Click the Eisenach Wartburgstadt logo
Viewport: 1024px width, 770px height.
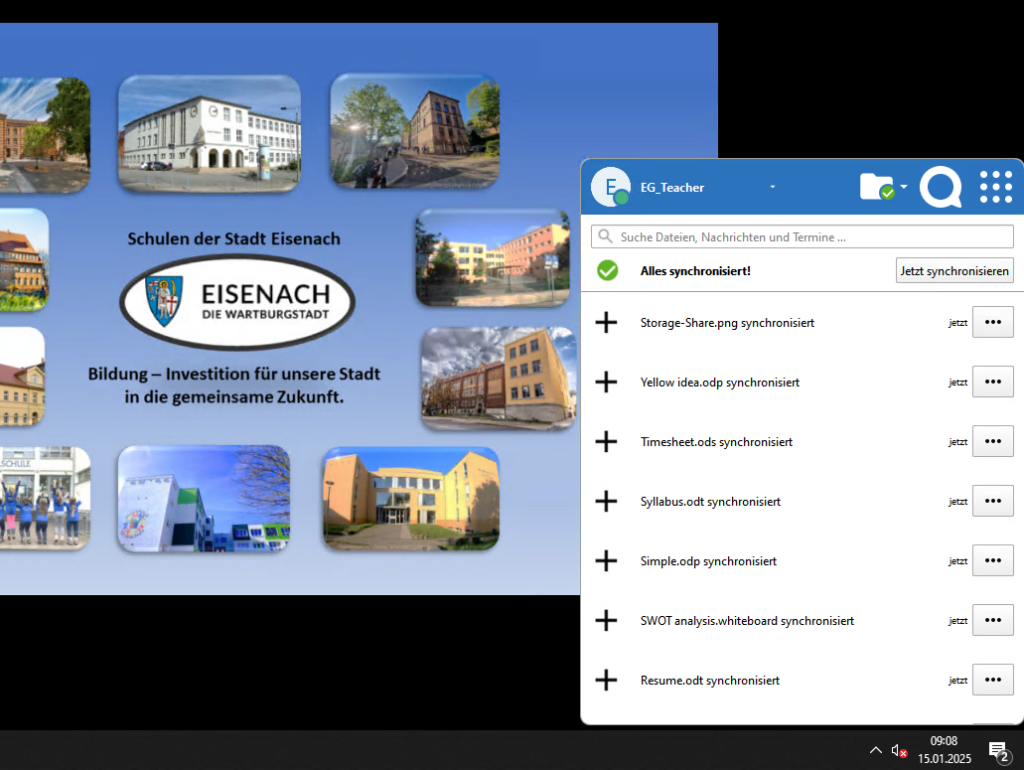coord(237,302)
